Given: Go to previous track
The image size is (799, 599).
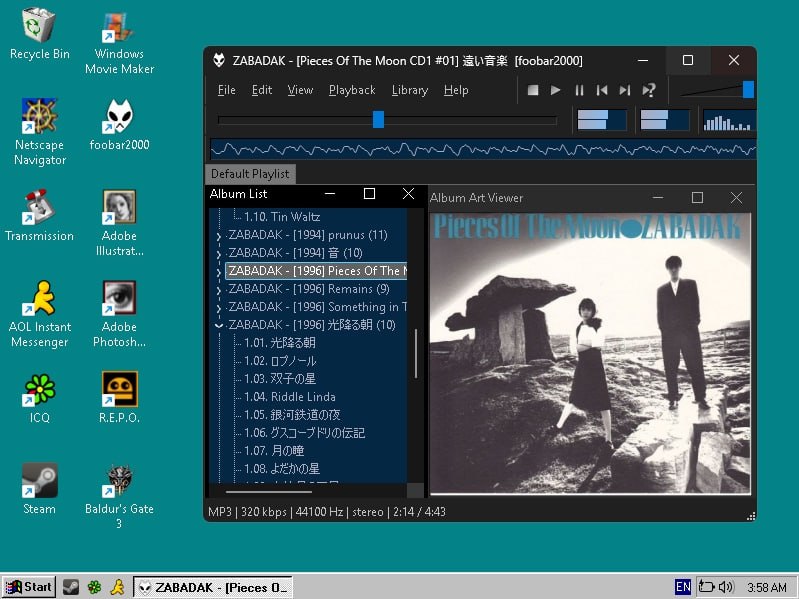Looking at the screenshot, I should [x=602, y=90].
